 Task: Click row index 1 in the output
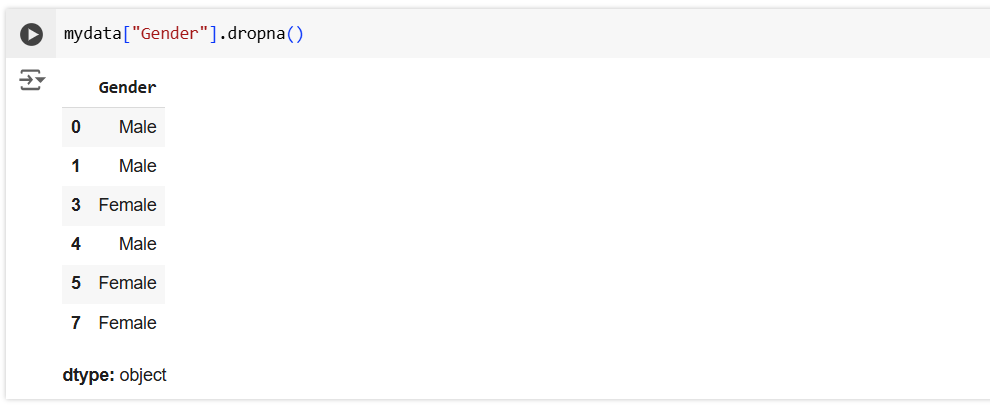coord(76,166)
